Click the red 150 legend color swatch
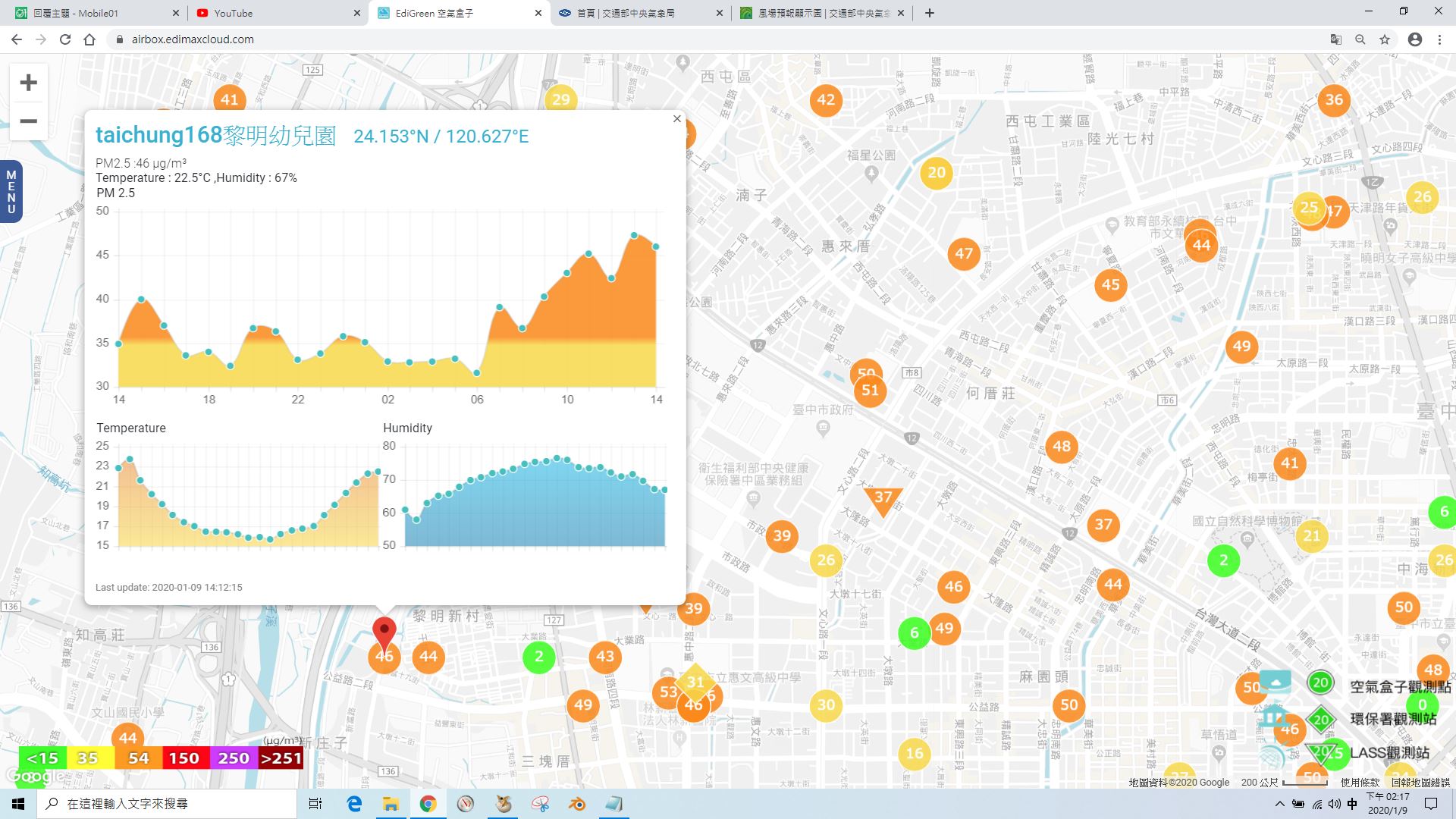Viewport: 1456px width, 819px height. click(x=184, y=758)
